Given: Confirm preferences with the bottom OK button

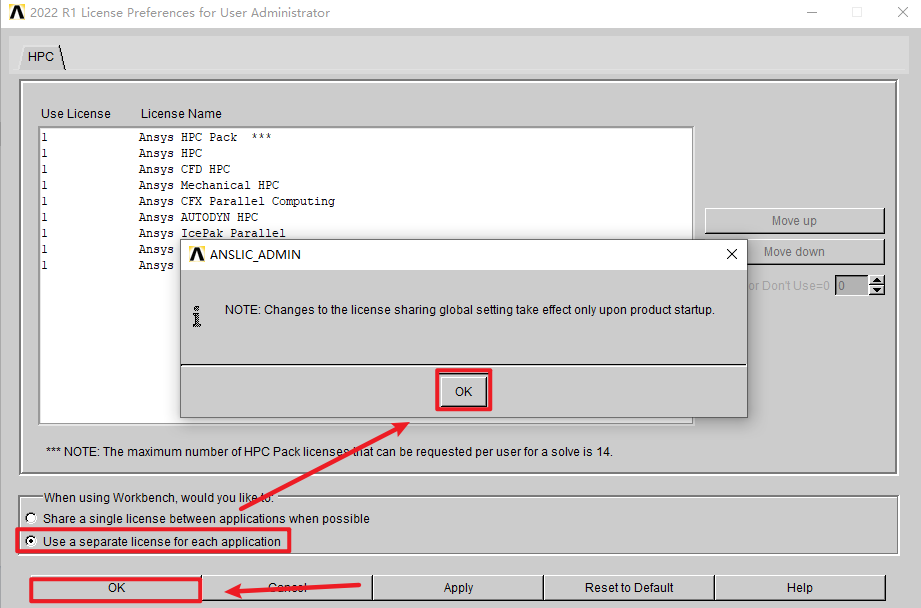Looking at the screenshot, I should [x=116, y=588].
